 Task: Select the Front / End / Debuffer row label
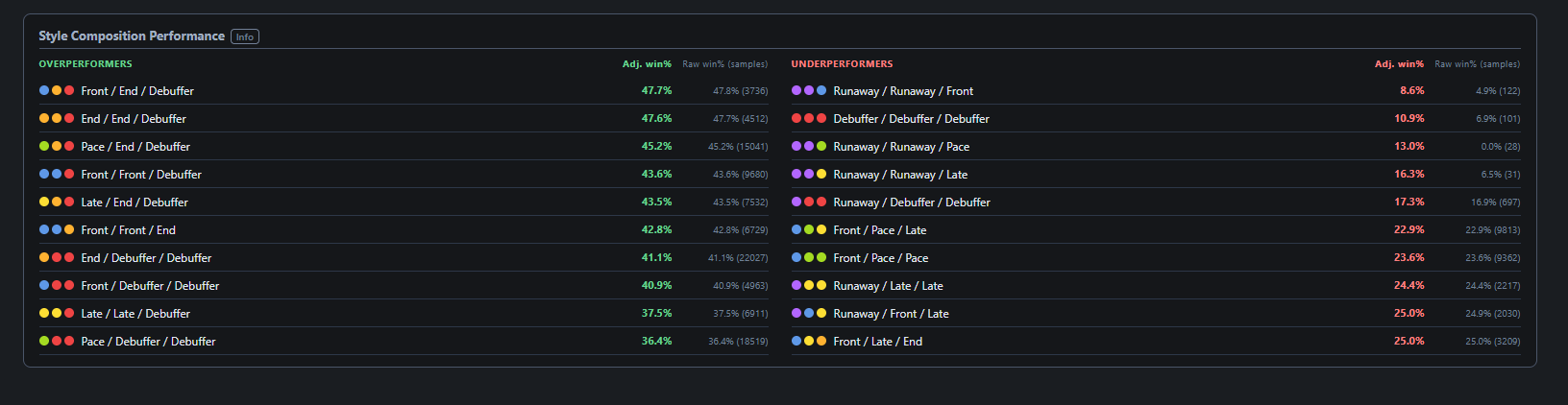[x=137, y=91]
